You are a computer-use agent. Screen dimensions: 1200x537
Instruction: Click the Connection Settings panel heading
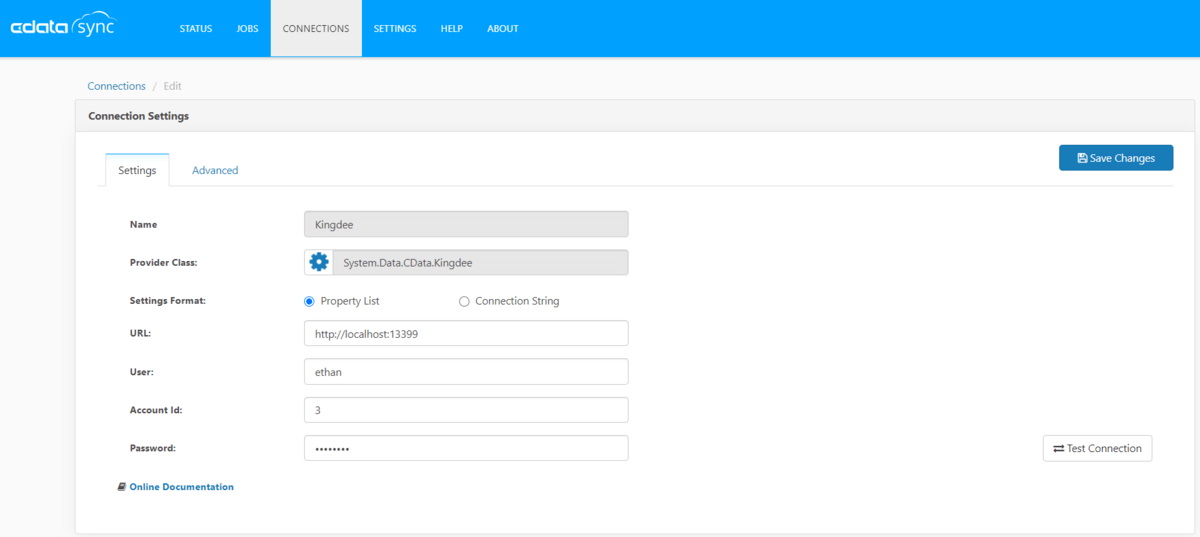click(139, 116)
